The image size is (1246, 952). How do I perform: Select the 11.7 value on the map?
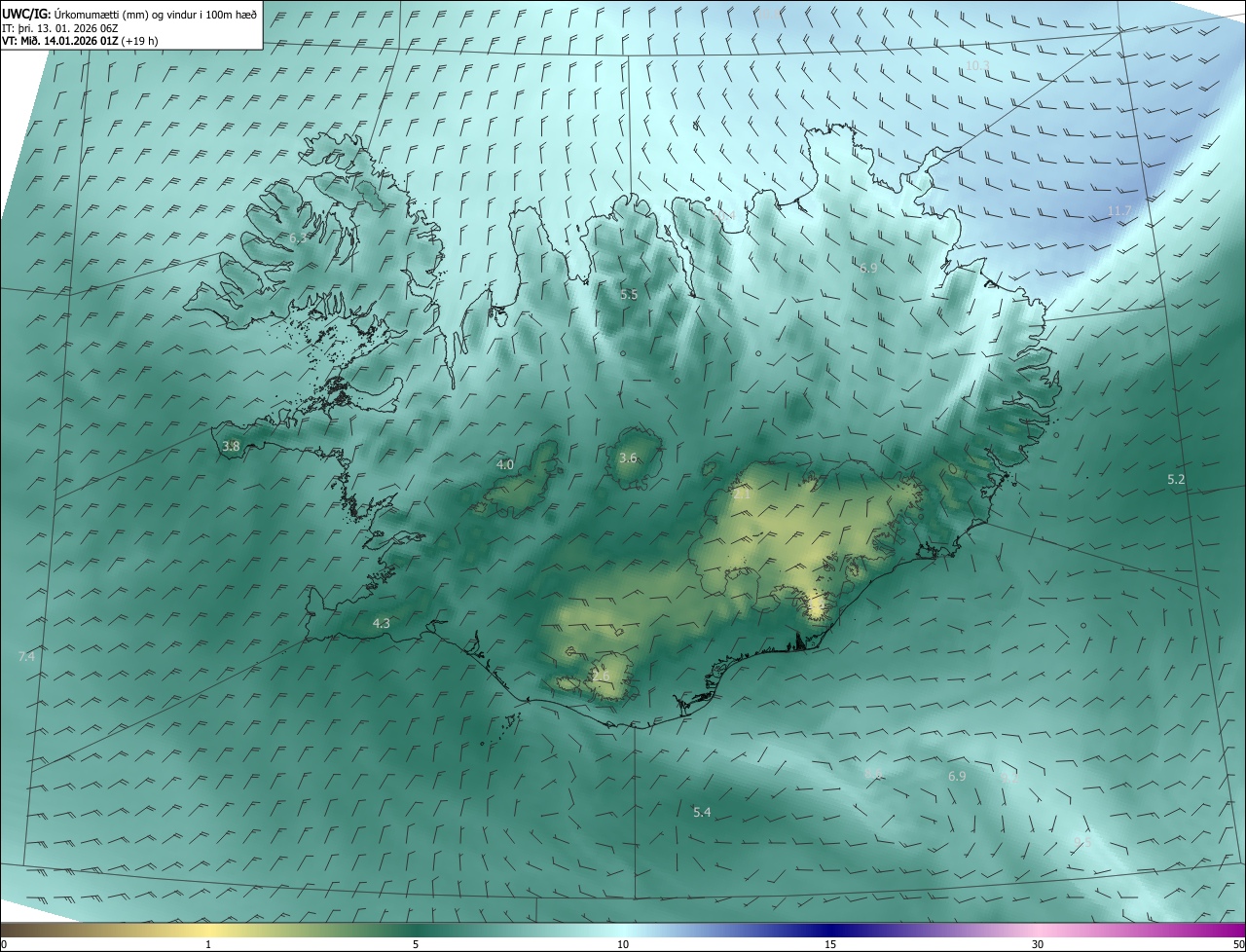1119,211
